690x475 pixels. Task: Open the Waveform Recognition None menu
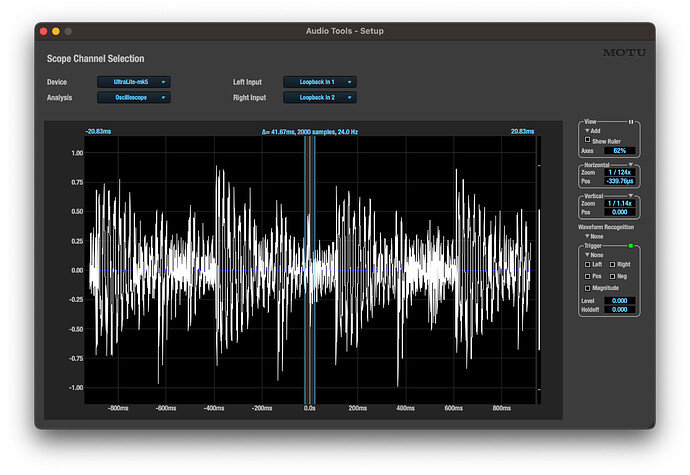pyautogui.click(x=592, y=236)
